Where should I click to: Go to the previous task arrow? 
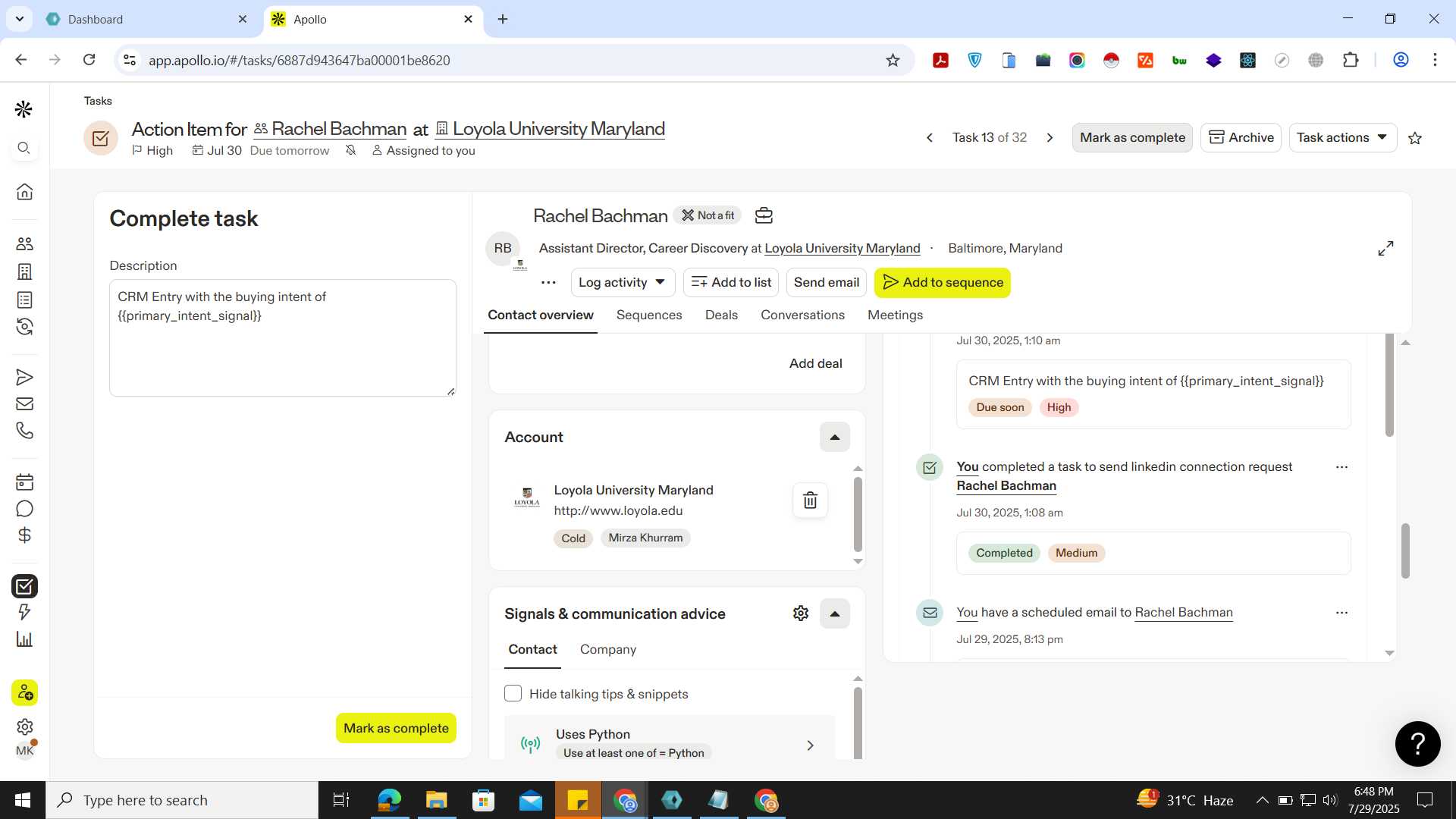click(930, 138)
